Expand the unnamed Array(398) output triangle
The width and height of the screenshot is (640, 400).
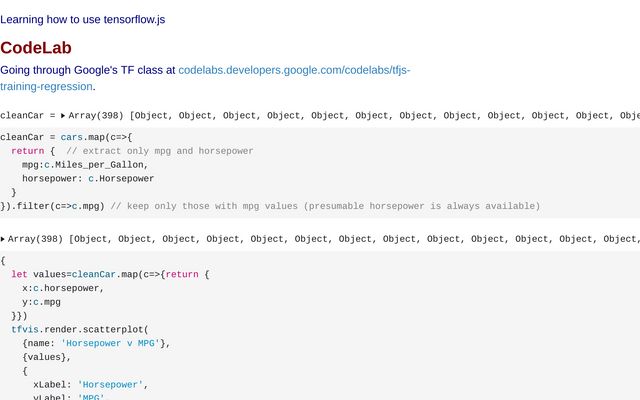[3, 240]
